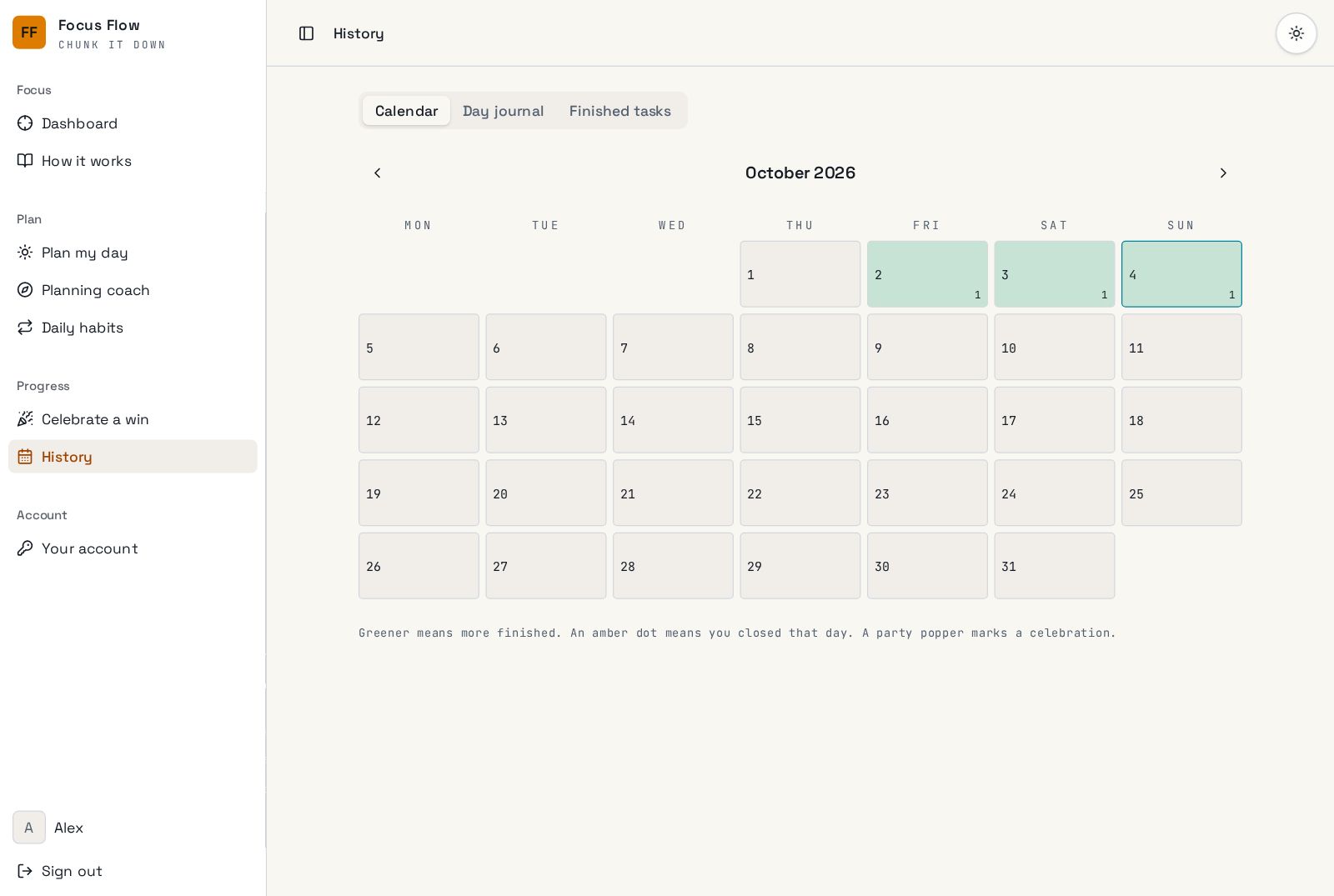The image size is (1334, 896).
Task: Click the Daily habits repeat icon
Action: click(25, 328)
